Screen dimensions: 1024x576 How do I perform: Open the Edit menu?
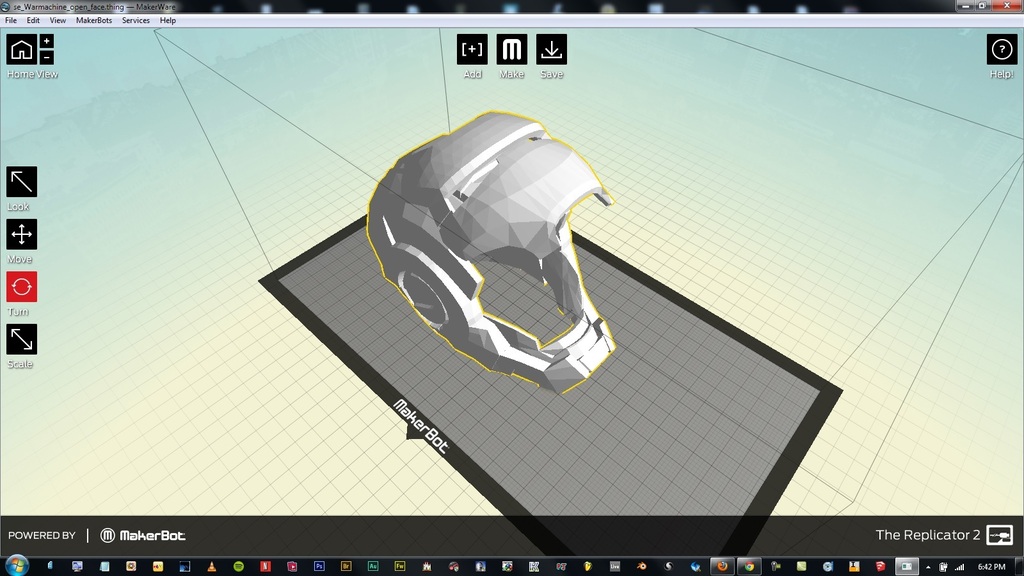[x=34, y=20]
